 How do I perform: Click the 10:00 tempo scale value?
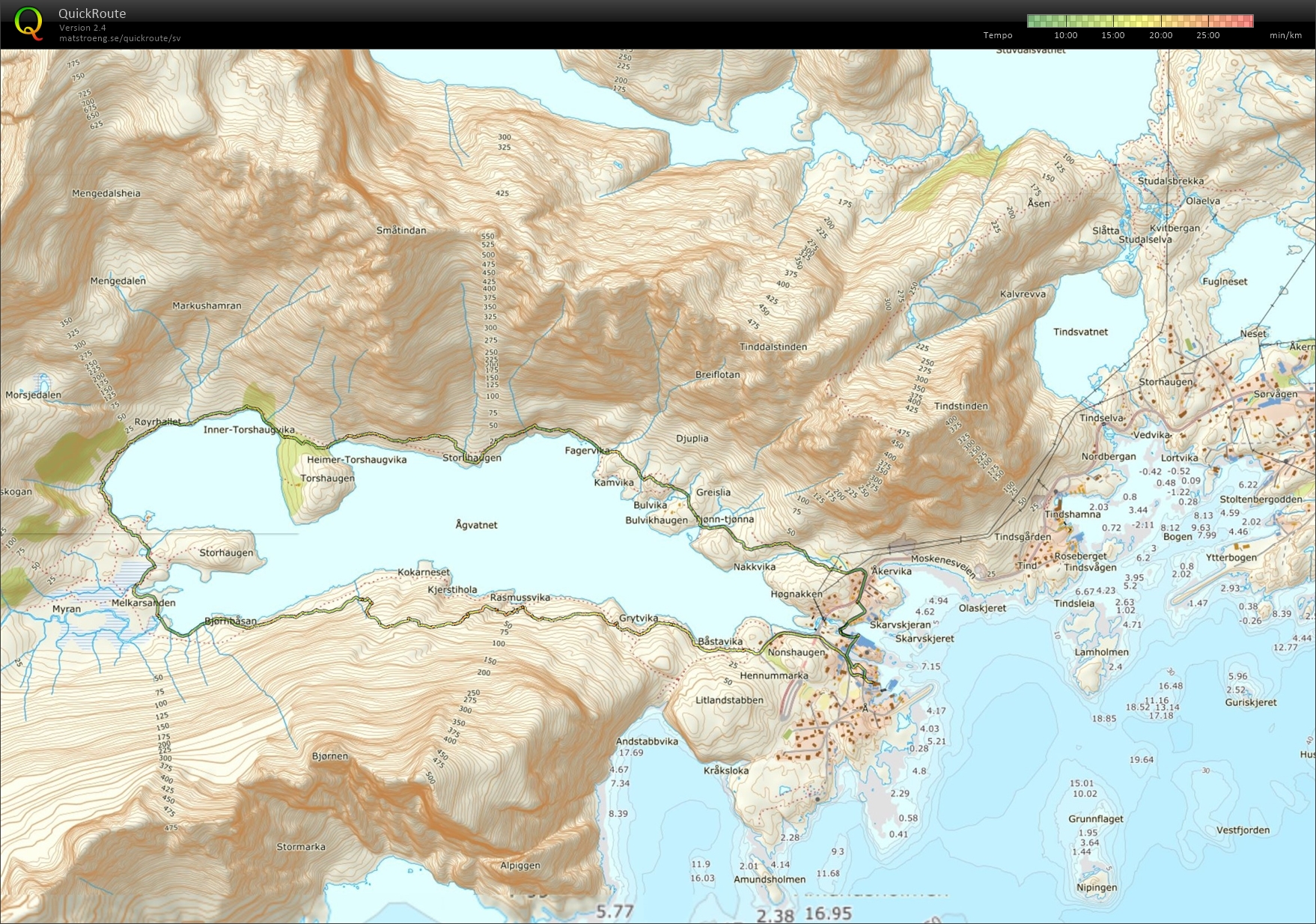[1066, 35]
